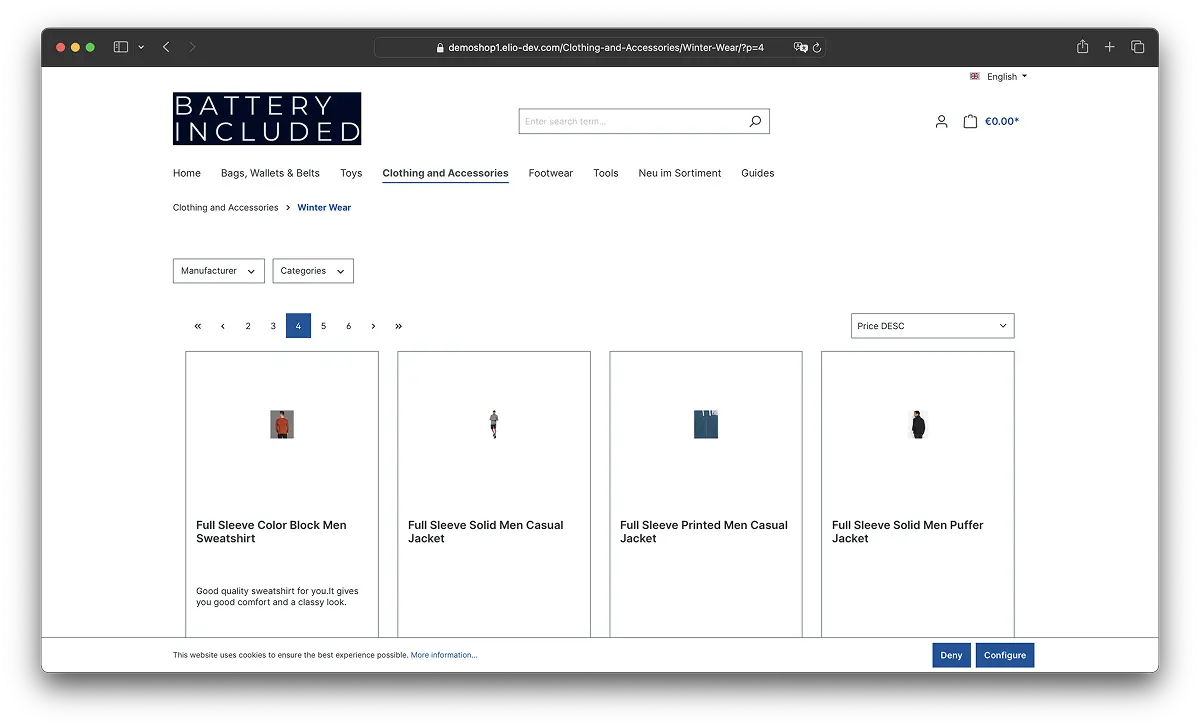The width and height of the screenshot is (1200, 727).
Task: Open the Manufacturer filter dropdown
Action: 218,270
